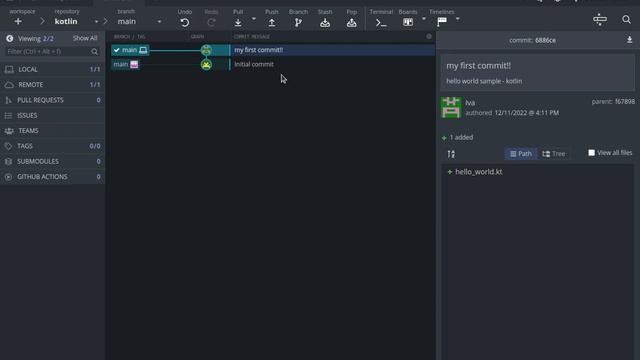
Task: Expand the TAGS section
Action: [x=52, y=146]
